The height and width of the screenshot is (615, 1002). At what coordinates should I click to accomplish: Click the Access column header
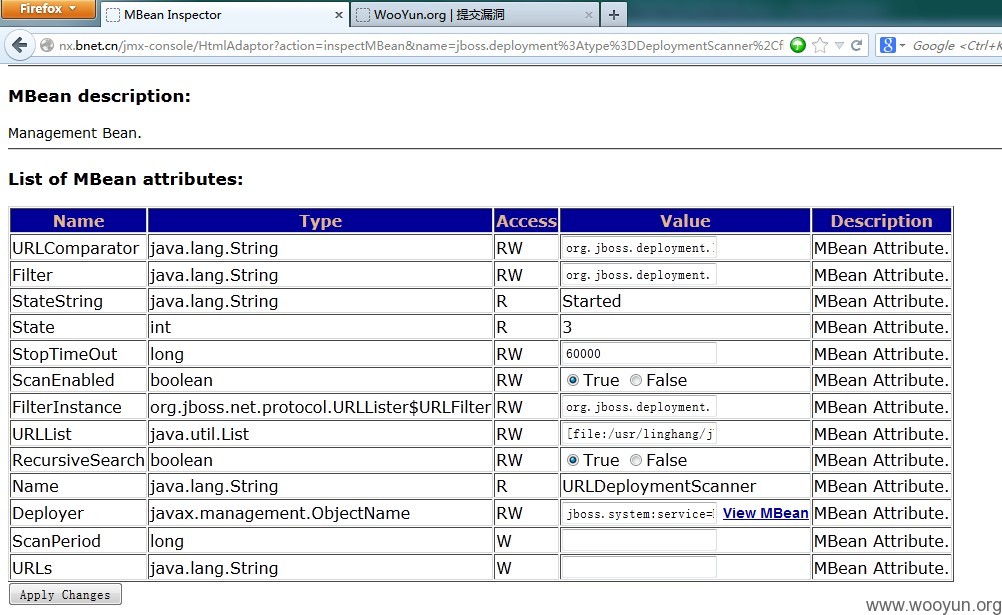[x=527, y=221]
